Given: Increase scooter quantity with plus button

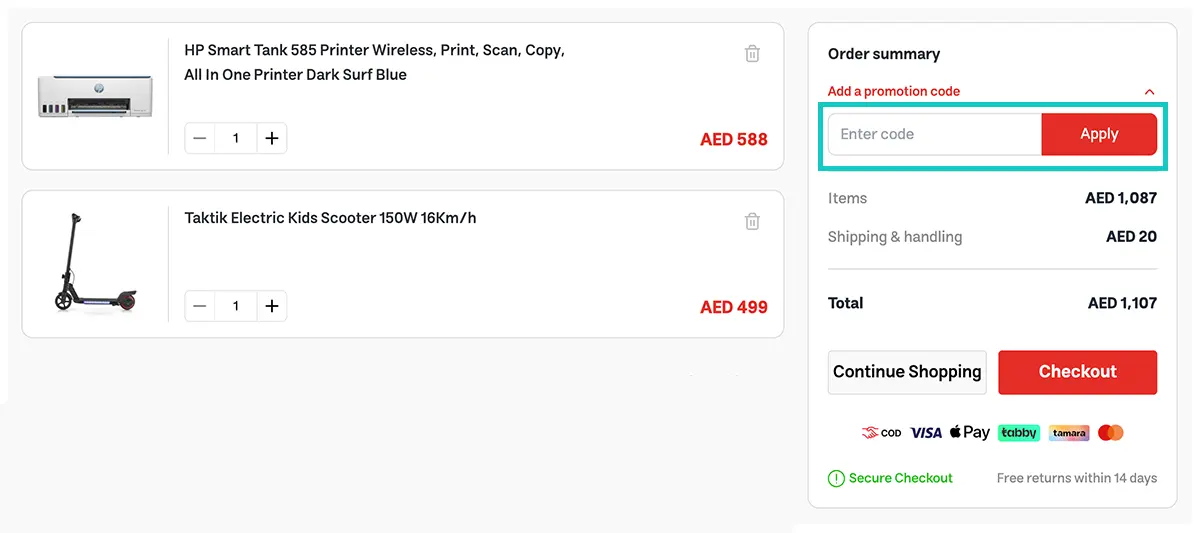Looking at the screenshot, I should point(272,306).
